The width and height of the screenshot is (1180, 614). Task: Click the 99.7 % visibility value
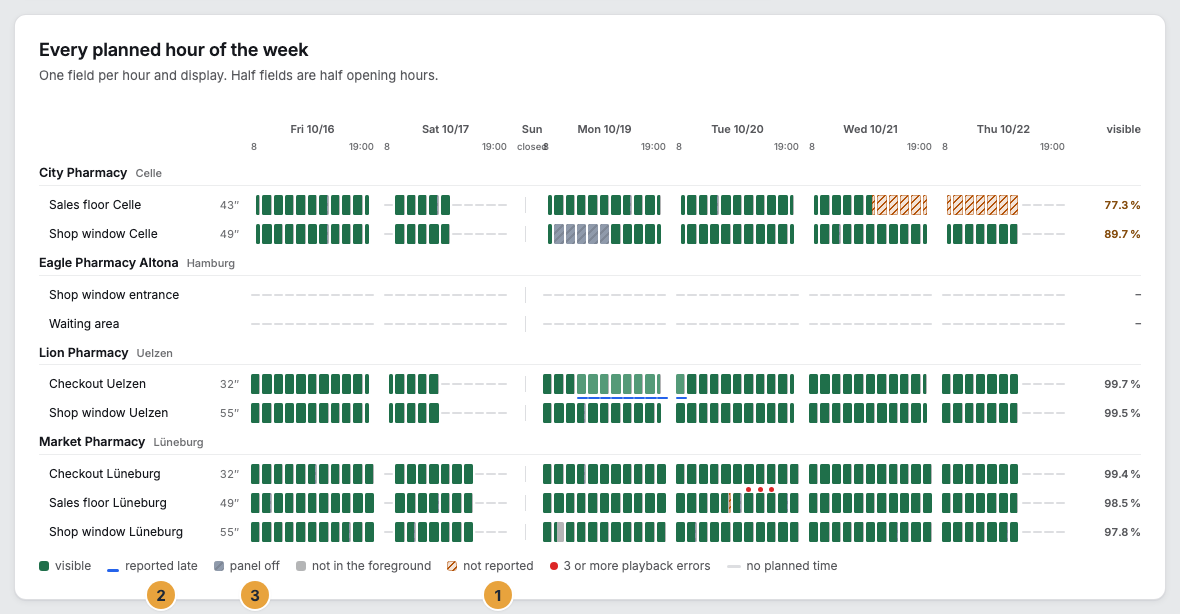pos(1122,384)
